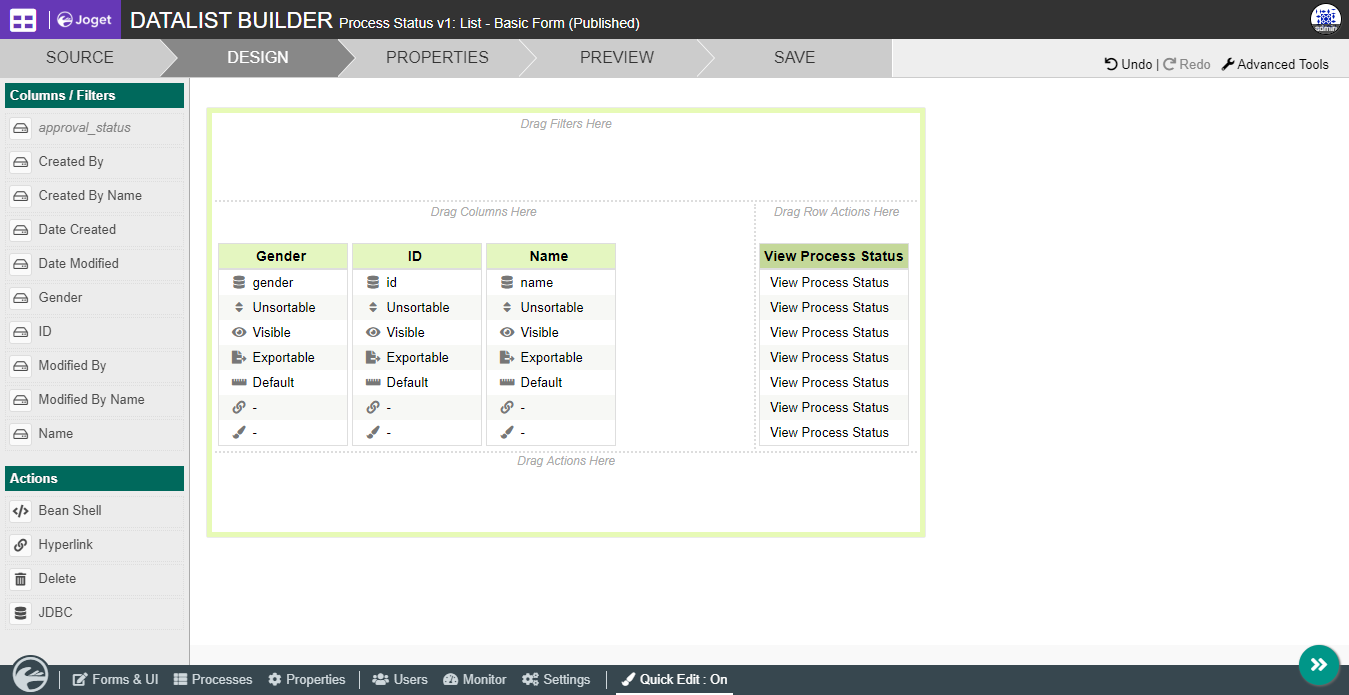This screenshot has height=695, width=1349.
Task: Click the Undo arrow button
Action: pos(1128,64)
